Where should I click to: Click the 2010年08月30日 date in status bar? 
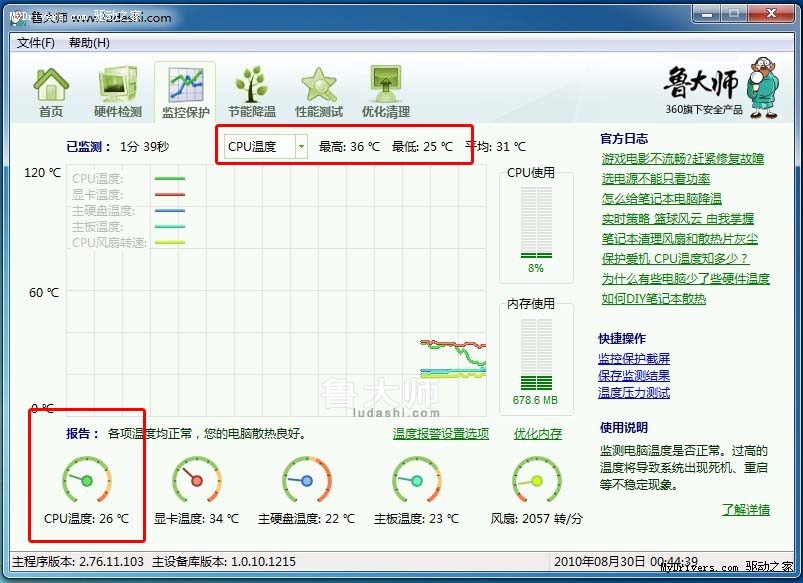(600, 561)
